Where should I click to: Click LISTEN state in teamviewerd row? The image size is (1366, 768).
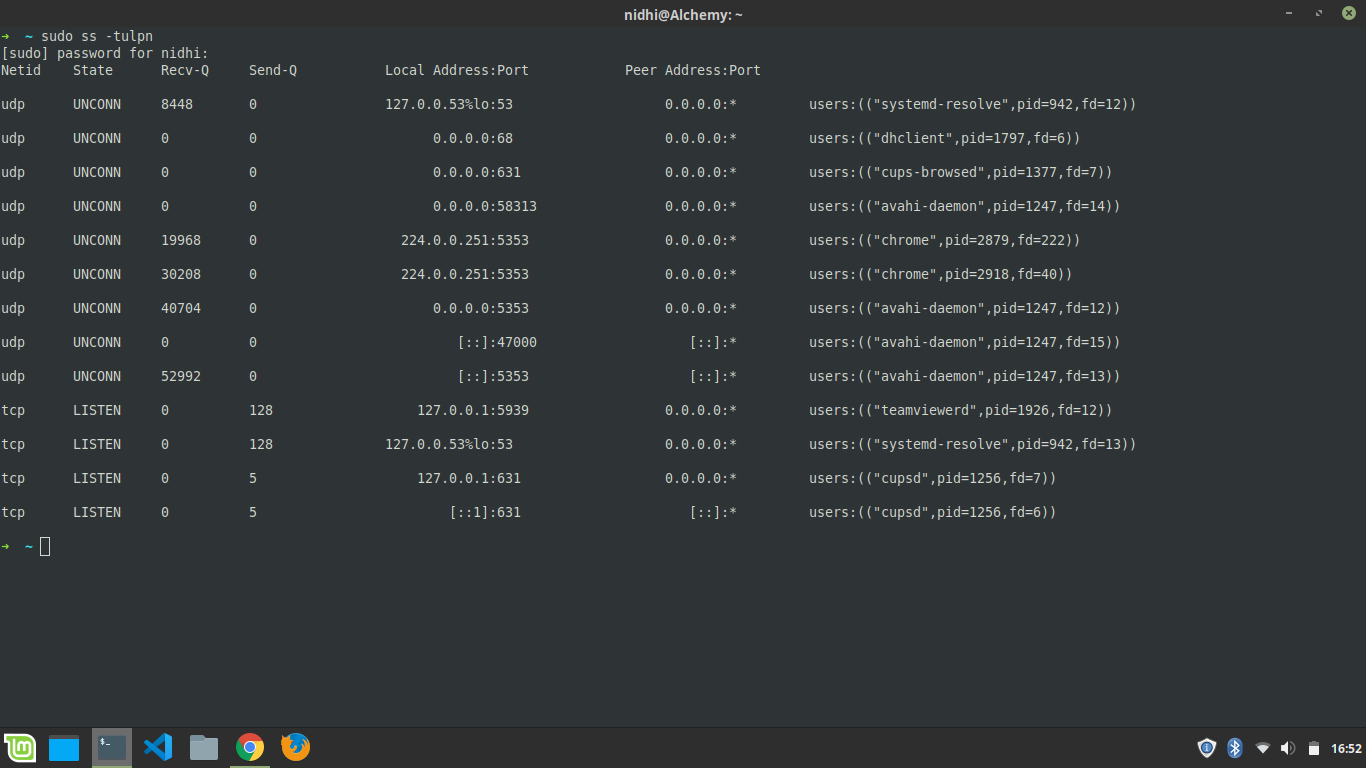97,410
